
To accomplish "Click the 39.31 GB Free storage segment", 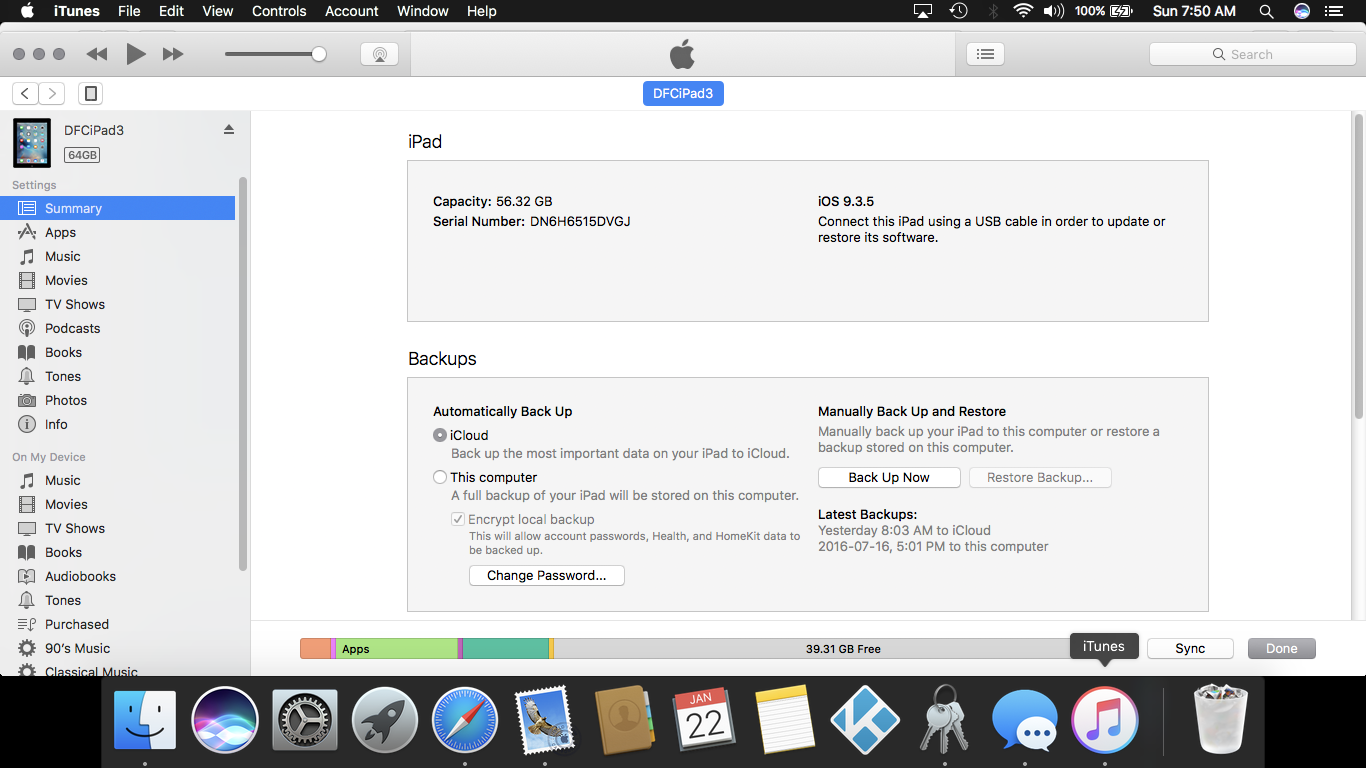I will point(843,648).
